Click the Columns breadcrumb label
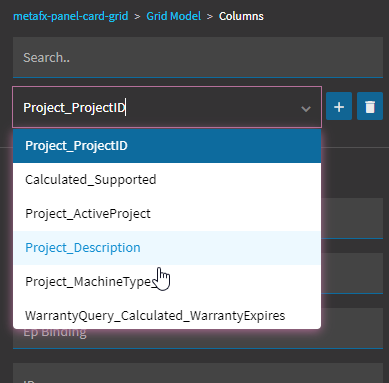This screenshot has width=389, height=383. pos(241,16)
